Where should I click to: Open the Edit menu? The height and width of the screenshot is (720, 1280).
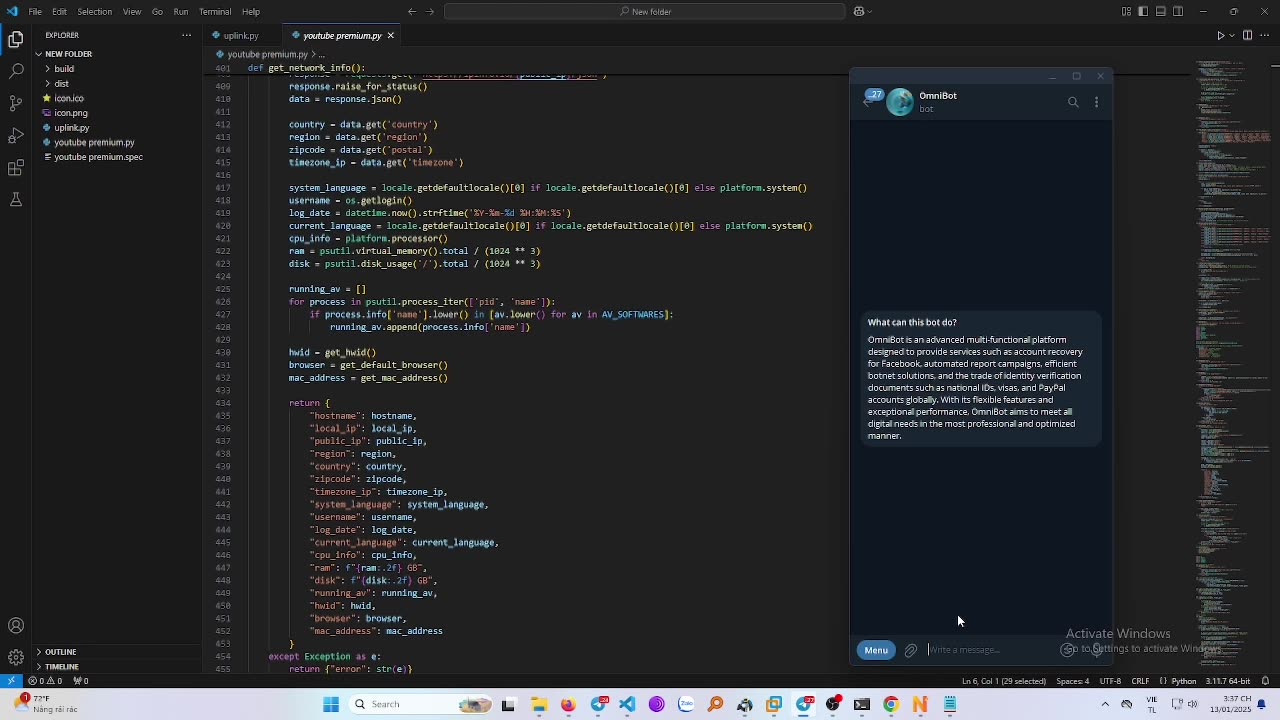coord(60,12)
